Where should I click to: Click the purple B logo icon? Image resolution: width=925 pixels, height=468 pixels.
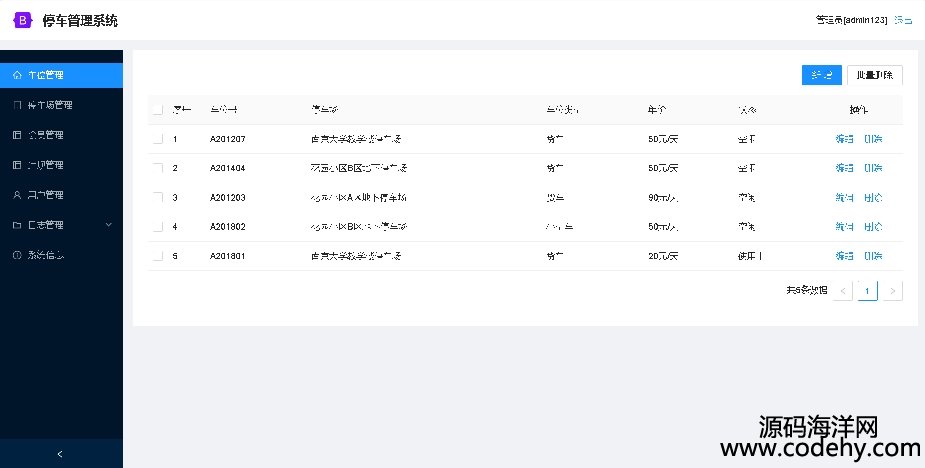pos(22,20)
